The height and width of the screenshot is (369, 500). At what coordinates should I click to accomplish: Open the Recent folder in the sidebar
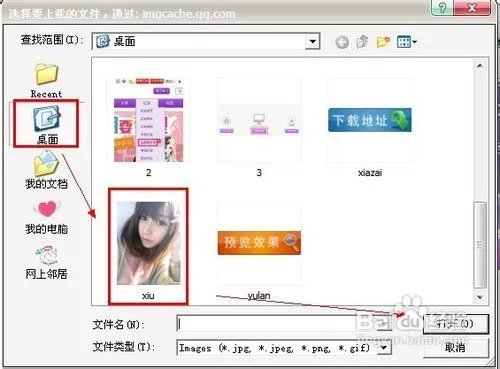point(47,80)
